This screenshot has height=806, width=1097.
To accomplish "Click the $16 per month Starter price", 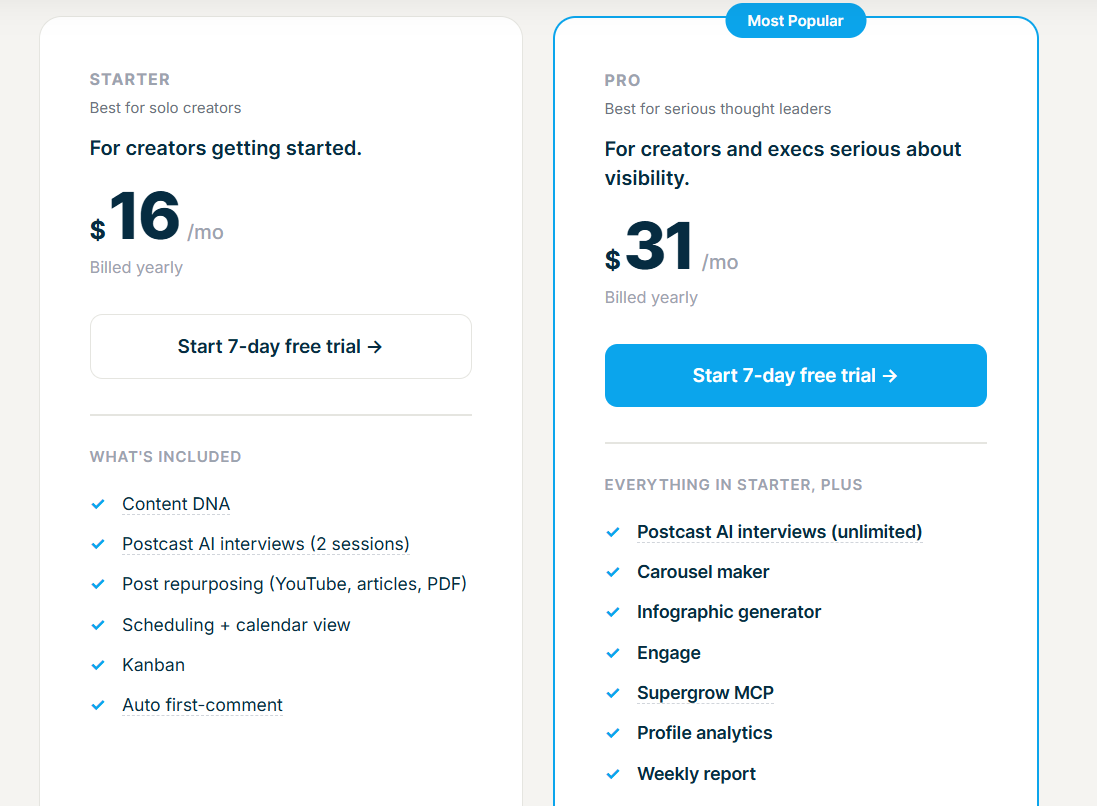I will [157, 216].
